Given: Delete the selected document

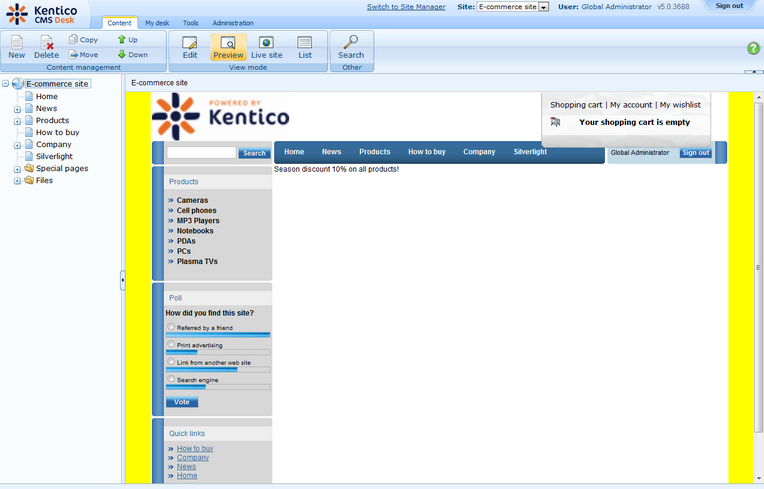Looking at the screenshot, I should pyautogui.click(x=46, y=47).
